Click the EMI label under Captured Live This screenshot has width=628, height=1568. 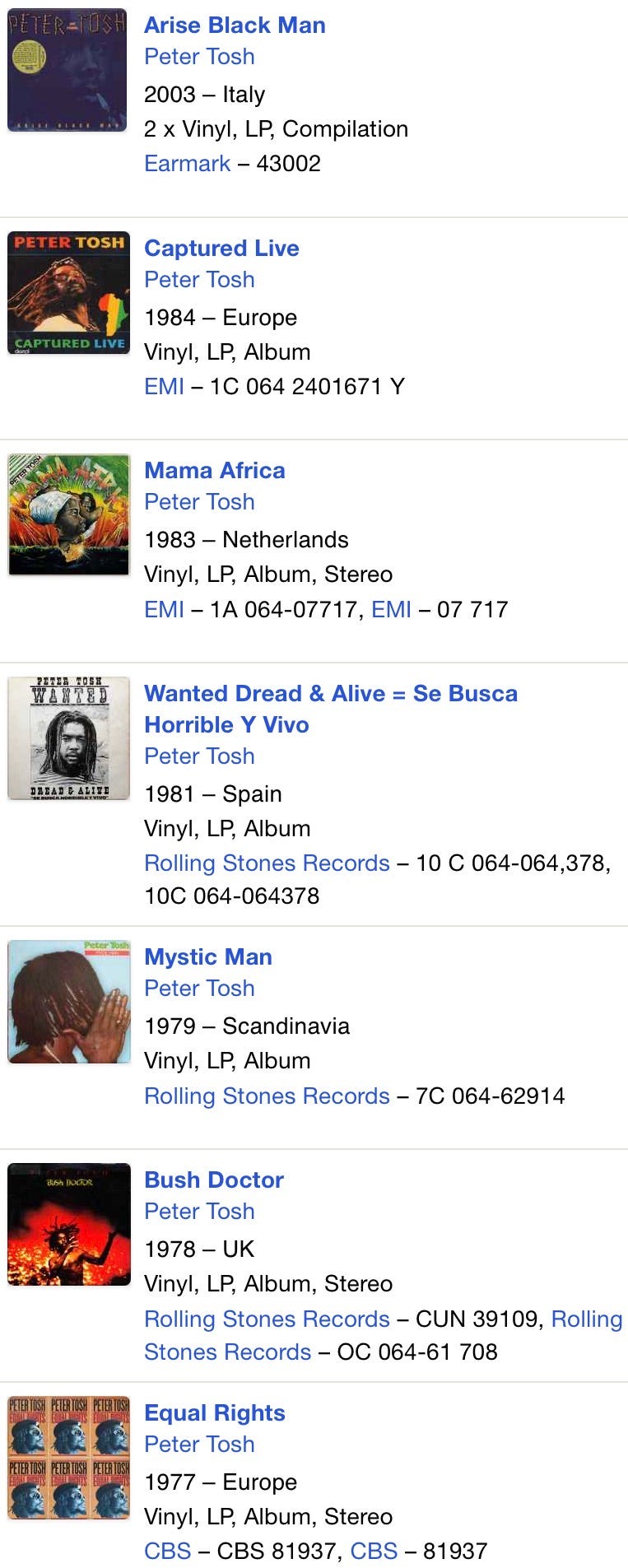[164, 387]
